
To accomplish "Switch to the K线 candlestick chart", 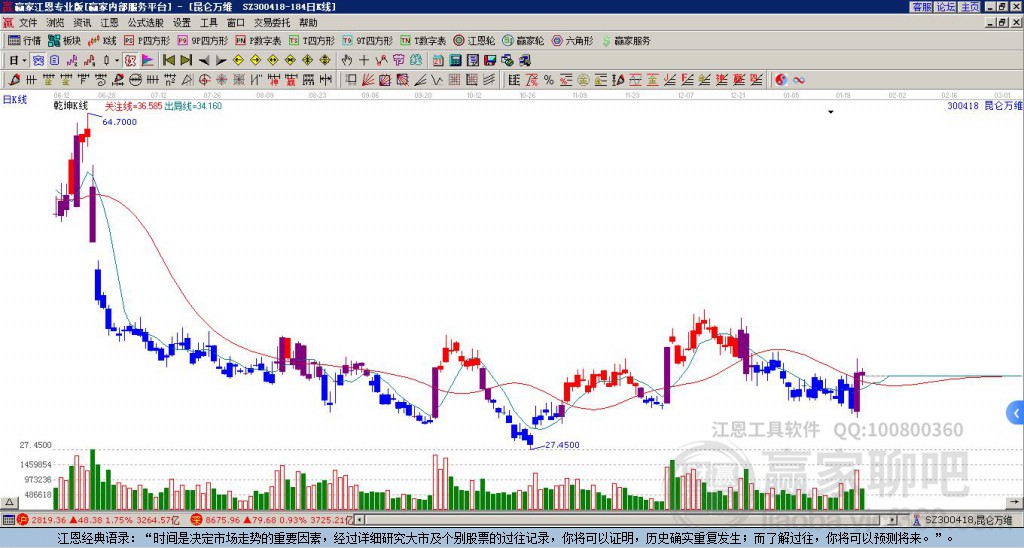I will click(x=102, y=40).
